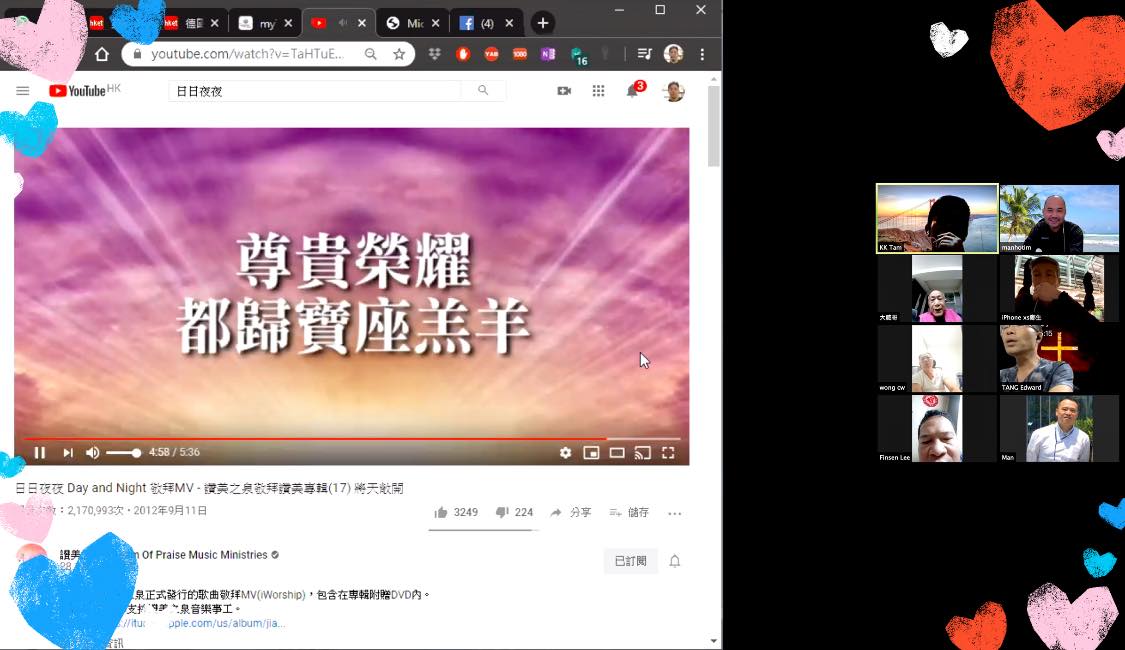This screenshot has width=1125, height=650.
Task: Select wong cw's video tile
Action: click(x=937, y=359)
